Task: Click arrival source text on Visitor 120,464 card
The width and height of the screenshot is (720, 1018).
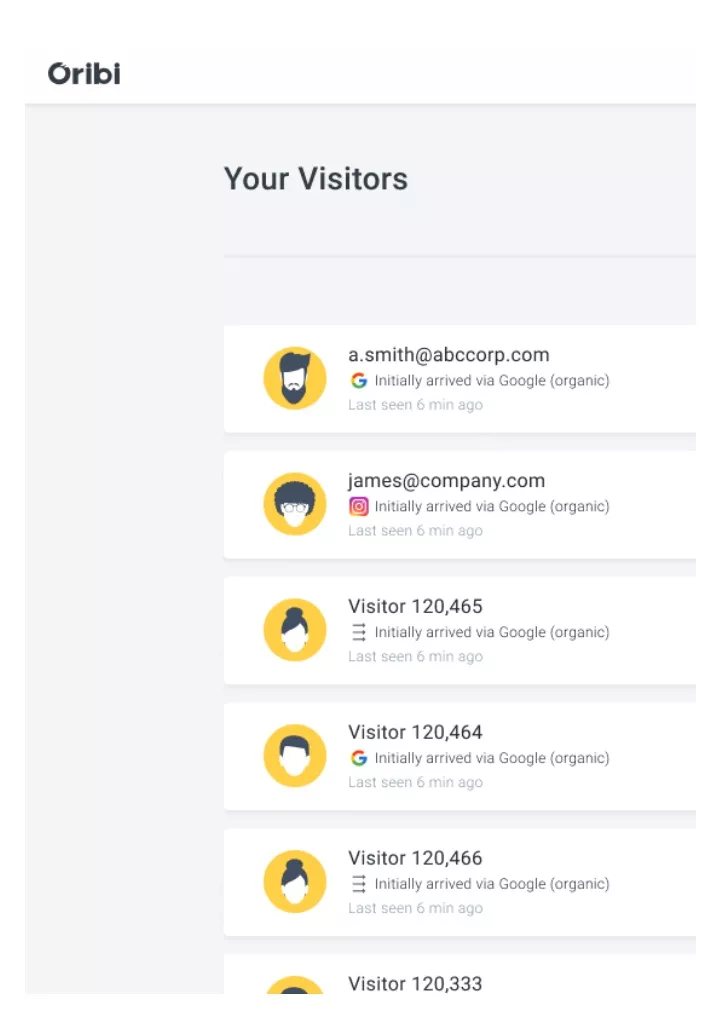Action: 492,758
